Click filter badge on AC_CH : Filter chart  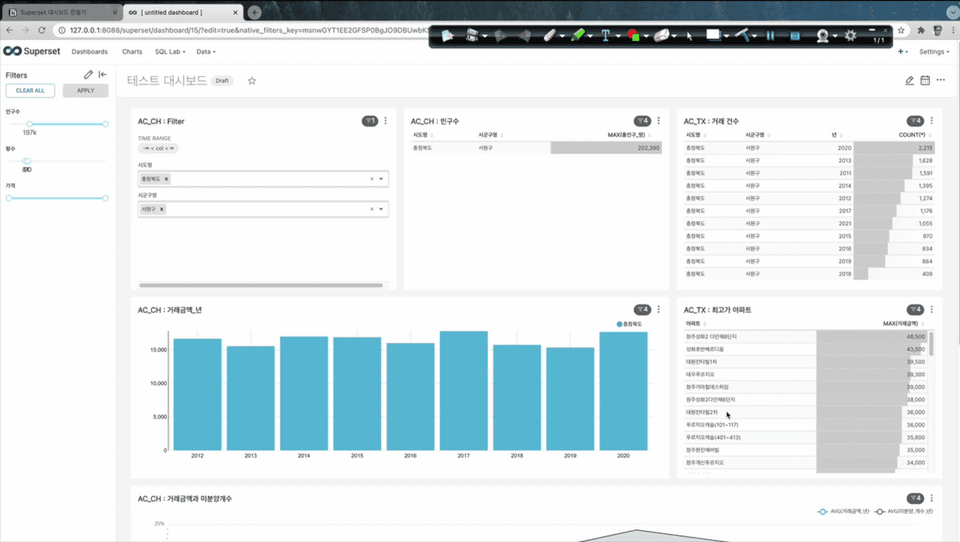point(370,121)
